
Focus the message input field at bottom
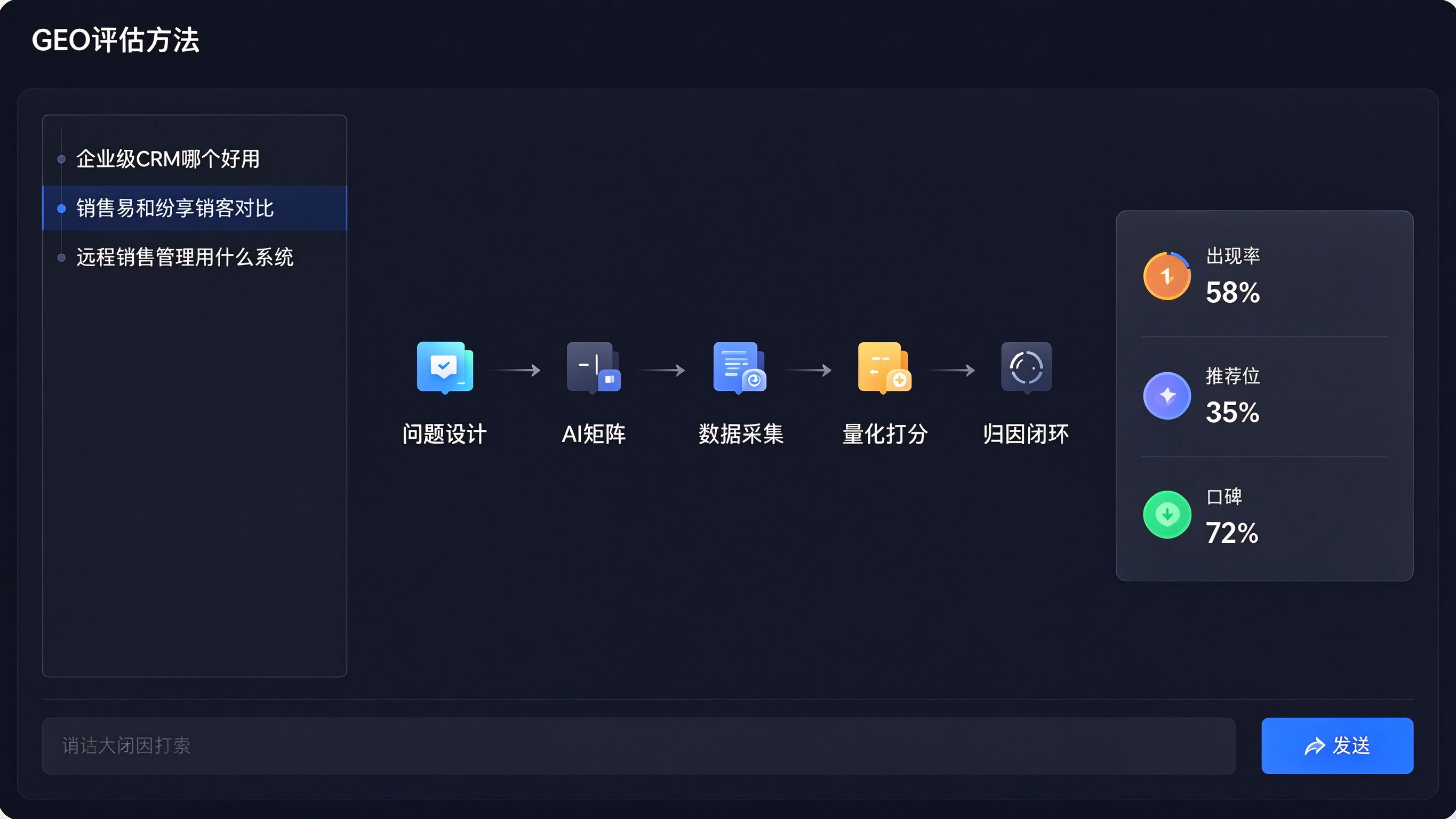639,745
